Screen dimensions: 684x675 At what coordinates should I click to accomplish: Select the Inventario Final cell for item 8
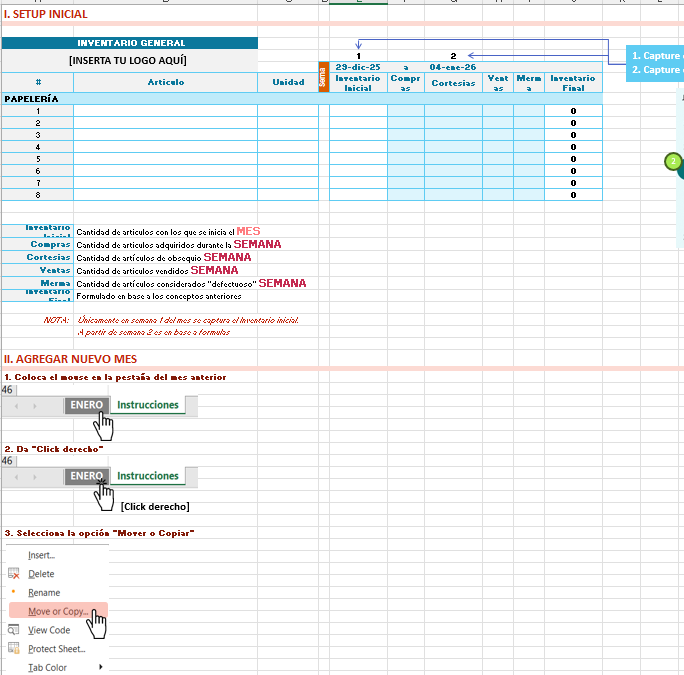(x=573, y=195)
